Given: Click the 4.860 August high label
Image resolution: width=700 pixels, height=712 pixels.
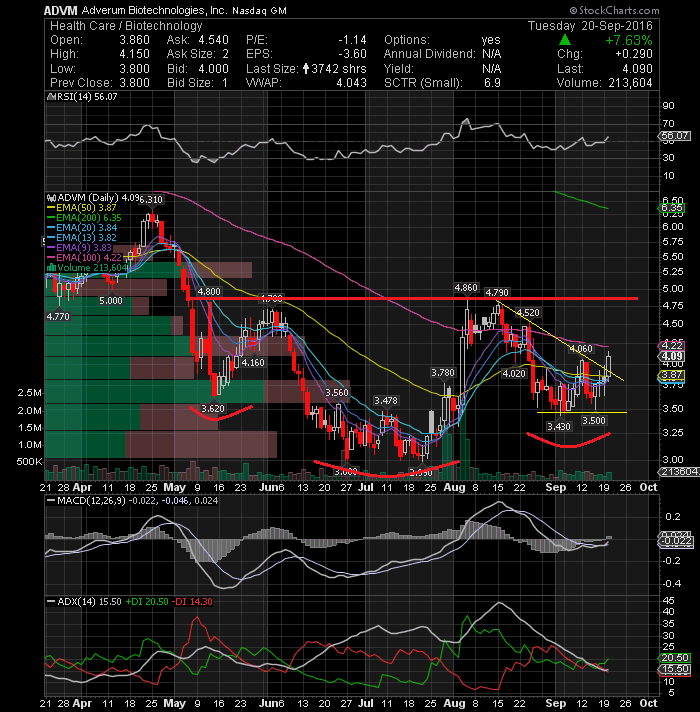Looking at the screenshot, I should (466, 288).
